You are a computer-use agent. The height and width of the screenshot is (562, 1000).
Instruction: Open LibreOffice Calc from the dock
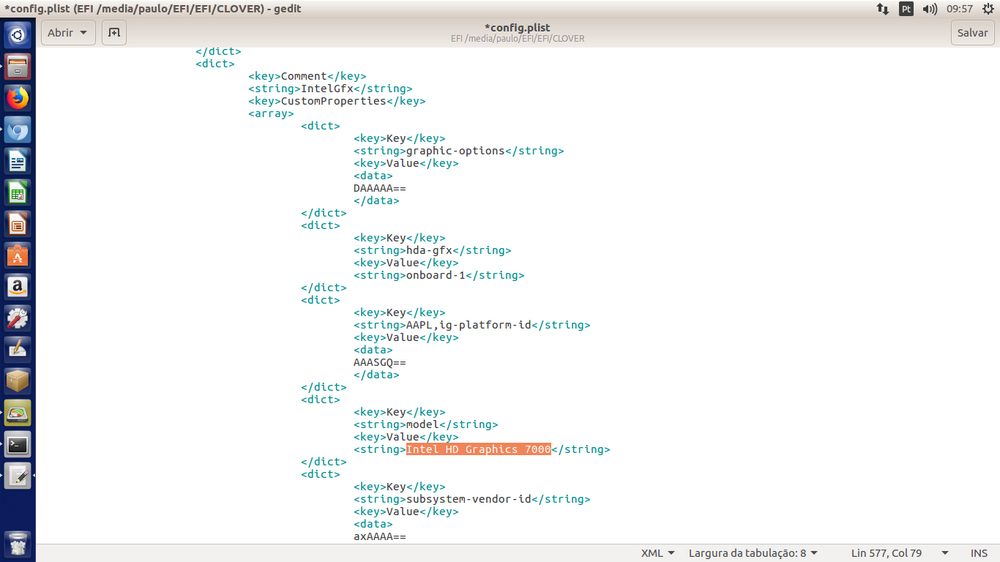pos(18,193)
